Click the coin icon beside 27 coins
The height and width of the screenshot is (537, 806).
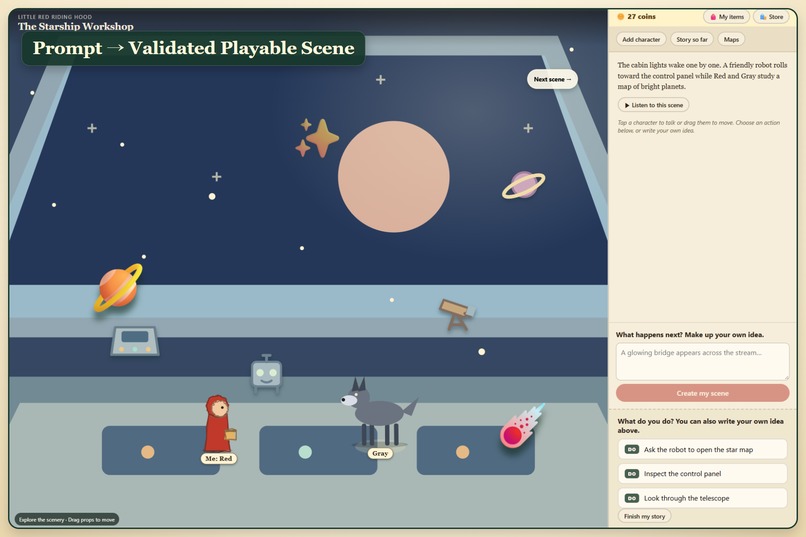(x=620, y=16)
